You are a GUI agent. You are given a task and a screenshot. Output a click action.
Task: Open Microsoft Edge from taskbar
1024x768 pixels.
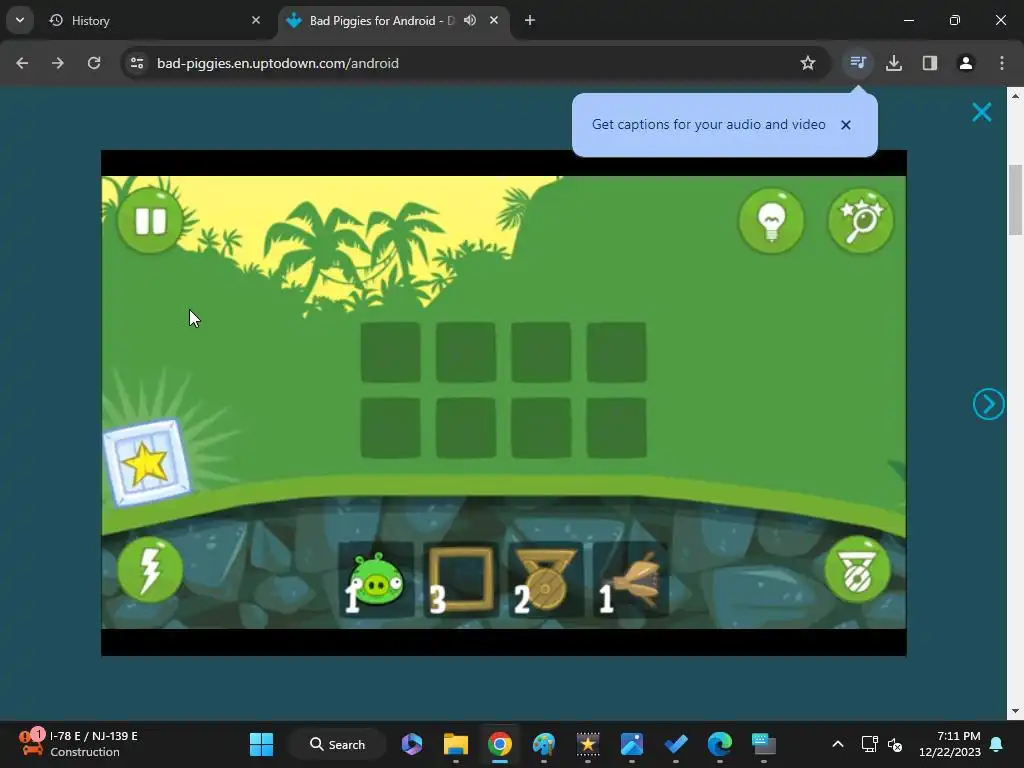[720, 744]
